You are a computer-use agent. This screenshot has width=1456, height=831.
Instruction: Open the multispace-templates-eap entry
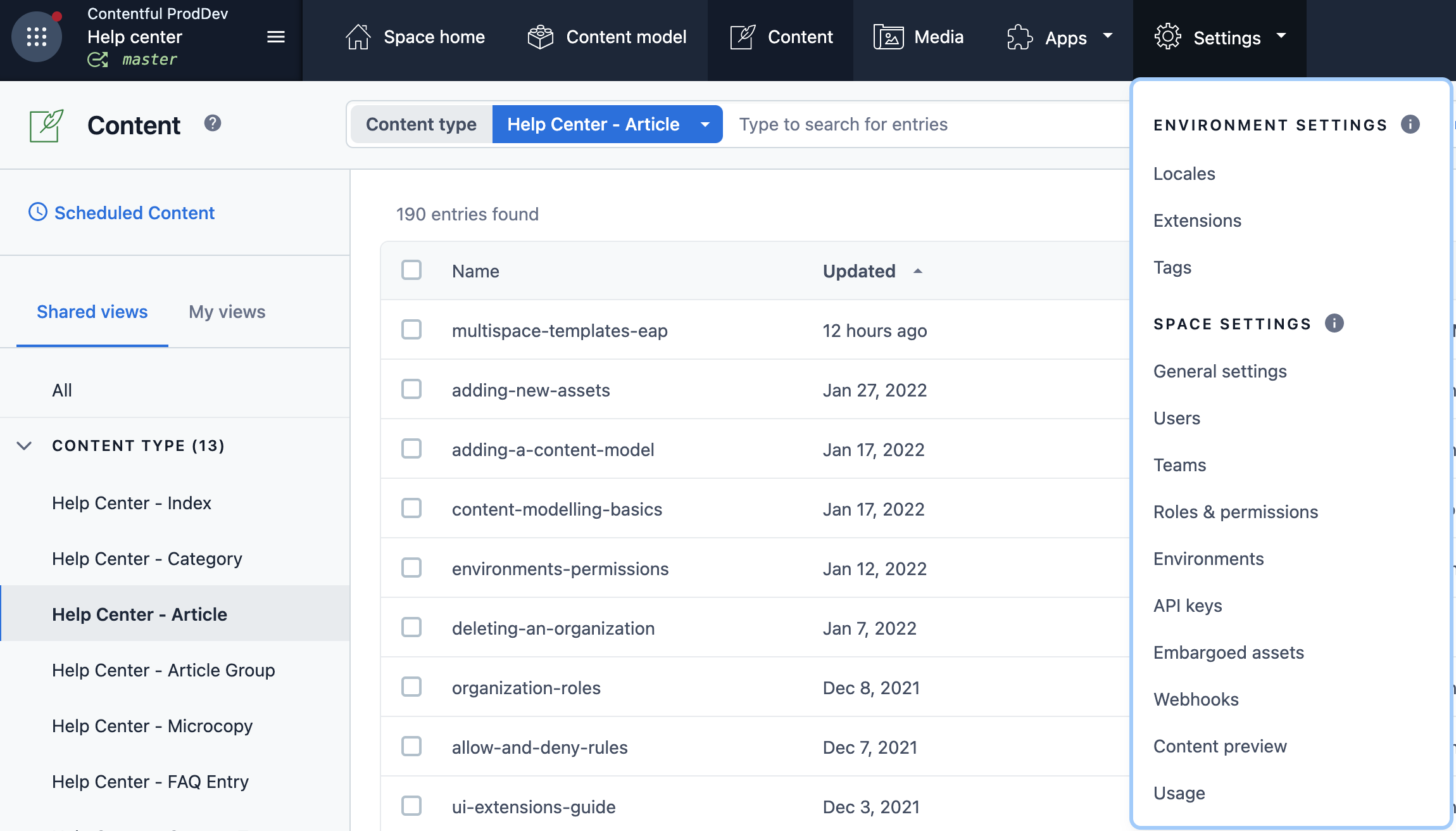[560, 331]
